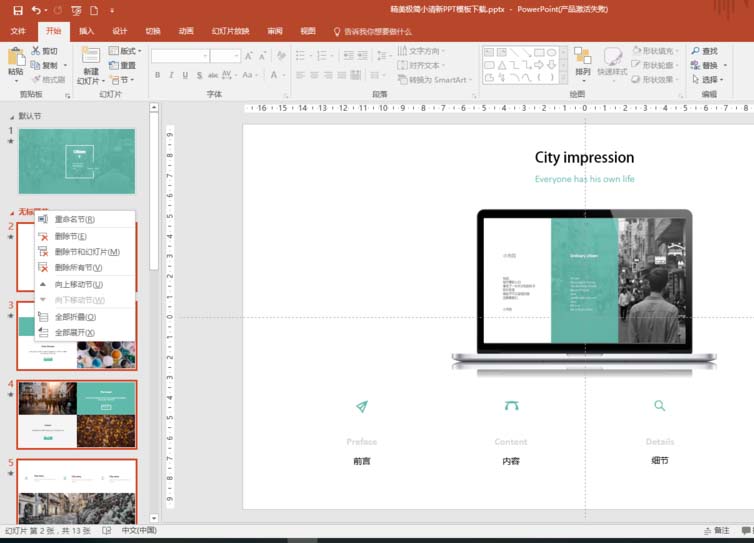Toggle Underline formatting
The width and height of the screenshot is (754, 543).
(x=185, y=75)
